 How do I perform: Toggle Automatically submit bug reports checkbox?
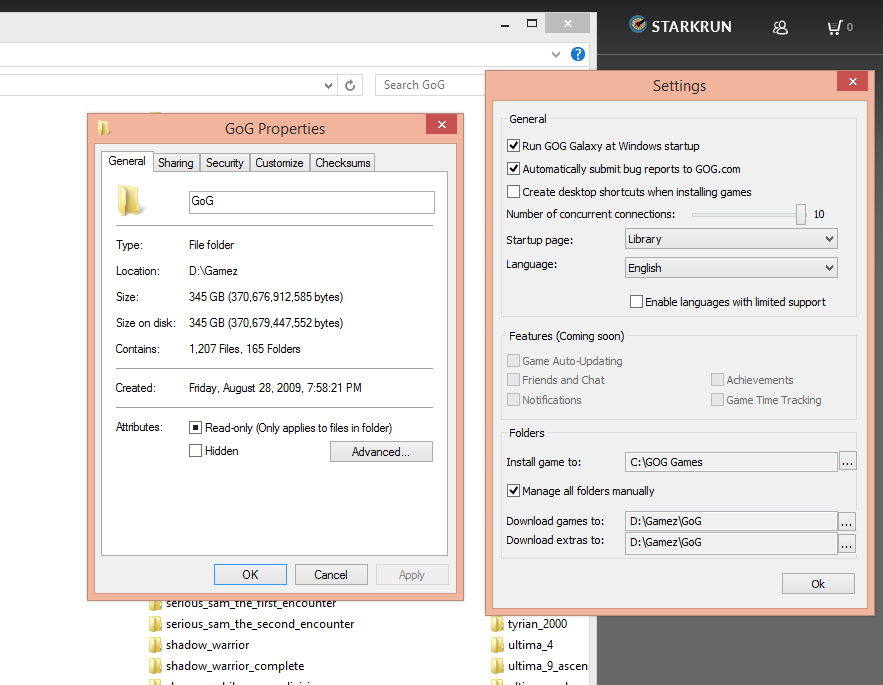coord(513,168)
